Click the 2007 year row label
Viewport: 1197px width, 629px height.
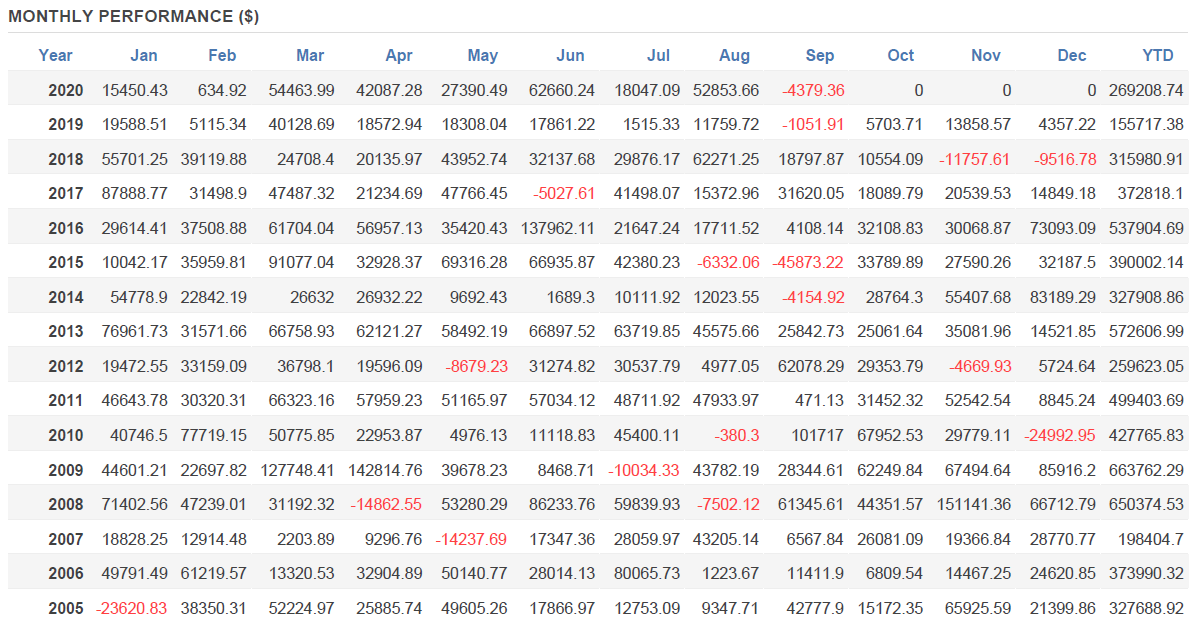coord(66,539)
